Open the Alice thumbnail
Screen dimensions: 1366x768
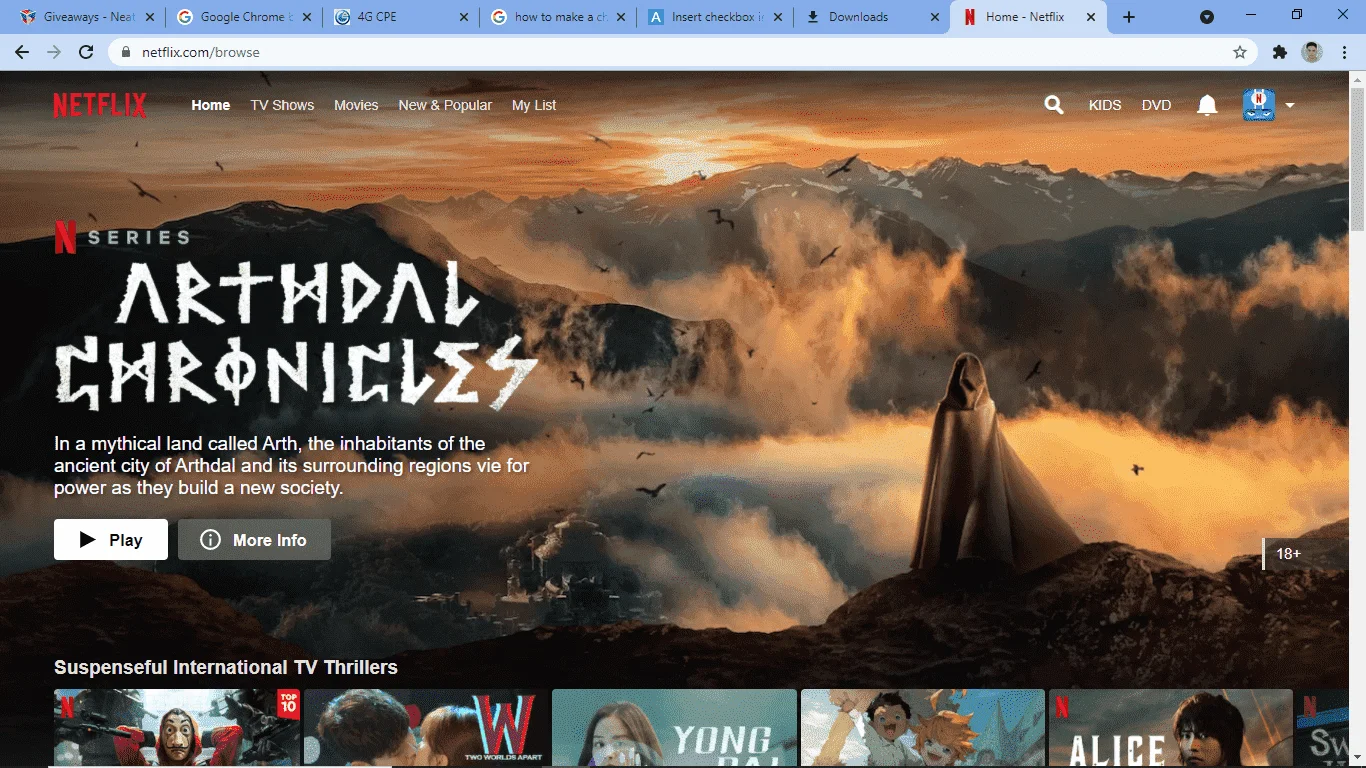pyautogui.click(x=1171, y=727)
